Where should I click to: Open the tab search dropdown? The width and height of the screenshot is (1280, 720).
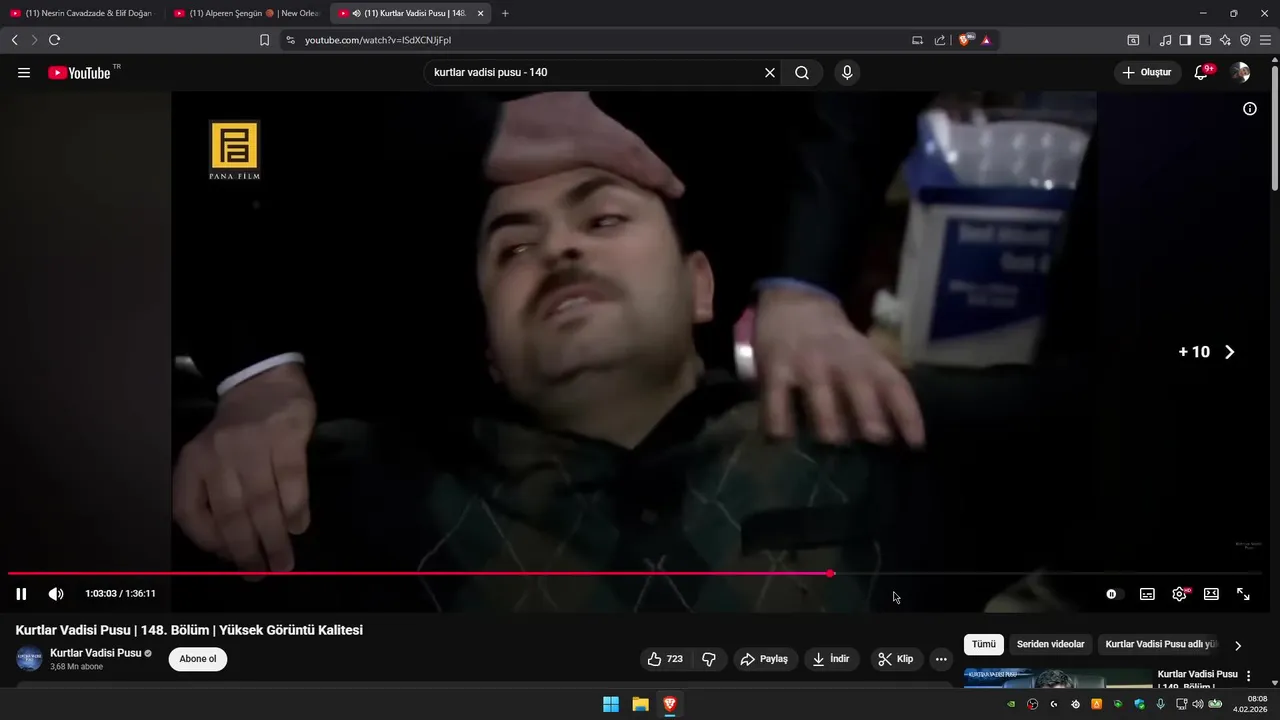pos(1133,40)
